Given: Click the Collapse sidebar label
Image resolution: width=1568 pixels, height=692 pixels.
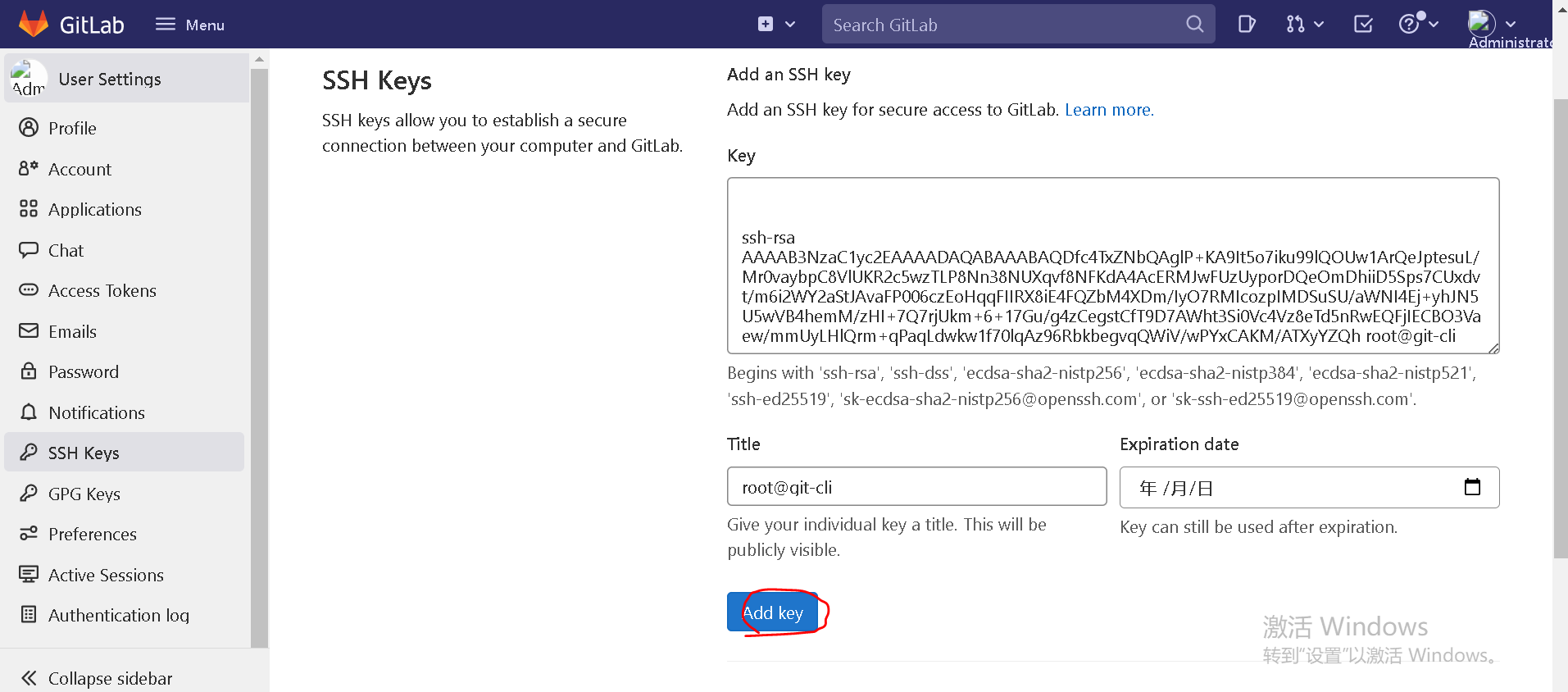Looking at the screenshot, I should tap(111, 679).
